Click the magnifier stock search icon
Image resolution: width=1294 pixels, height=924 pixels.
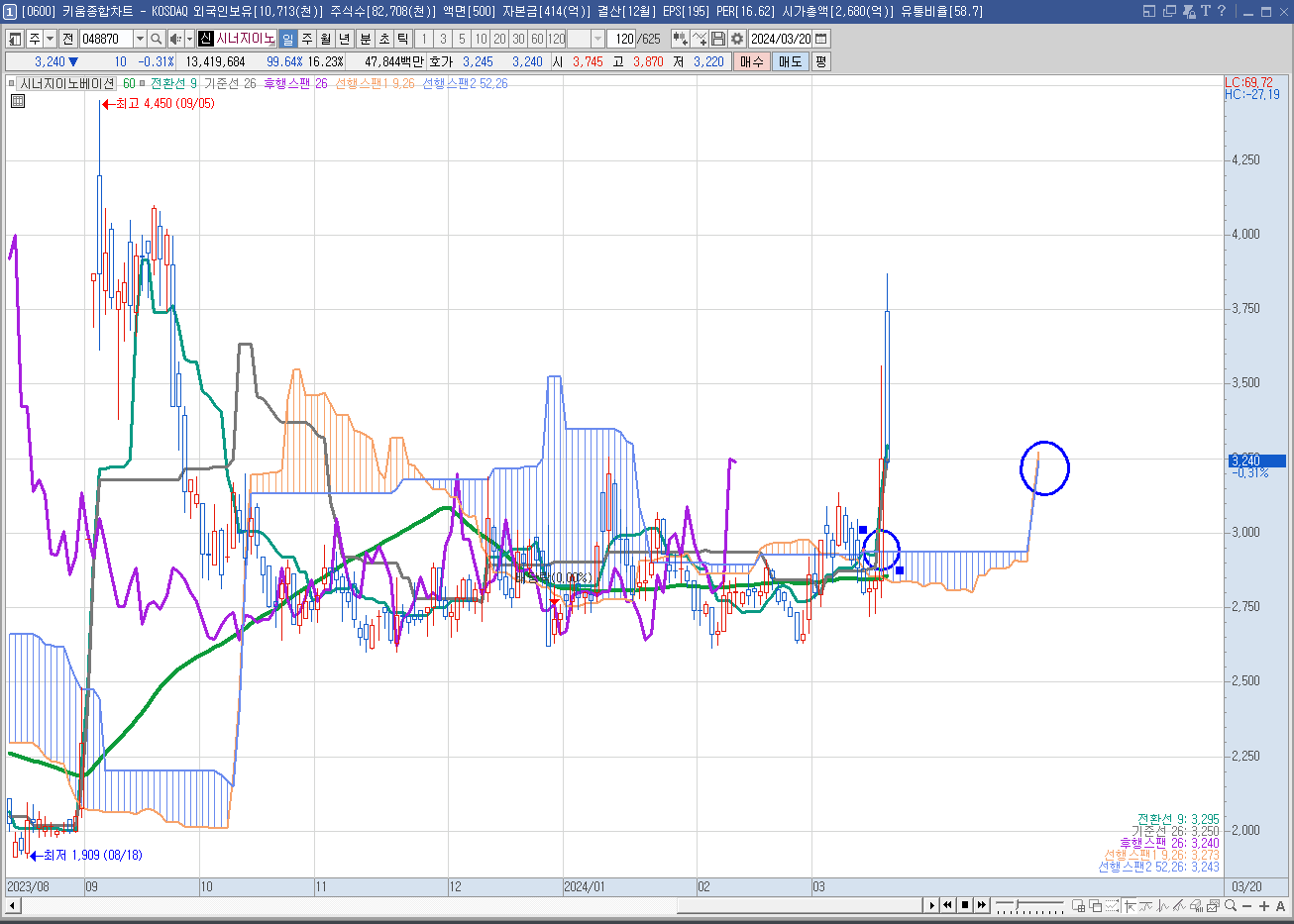[157, 39]
